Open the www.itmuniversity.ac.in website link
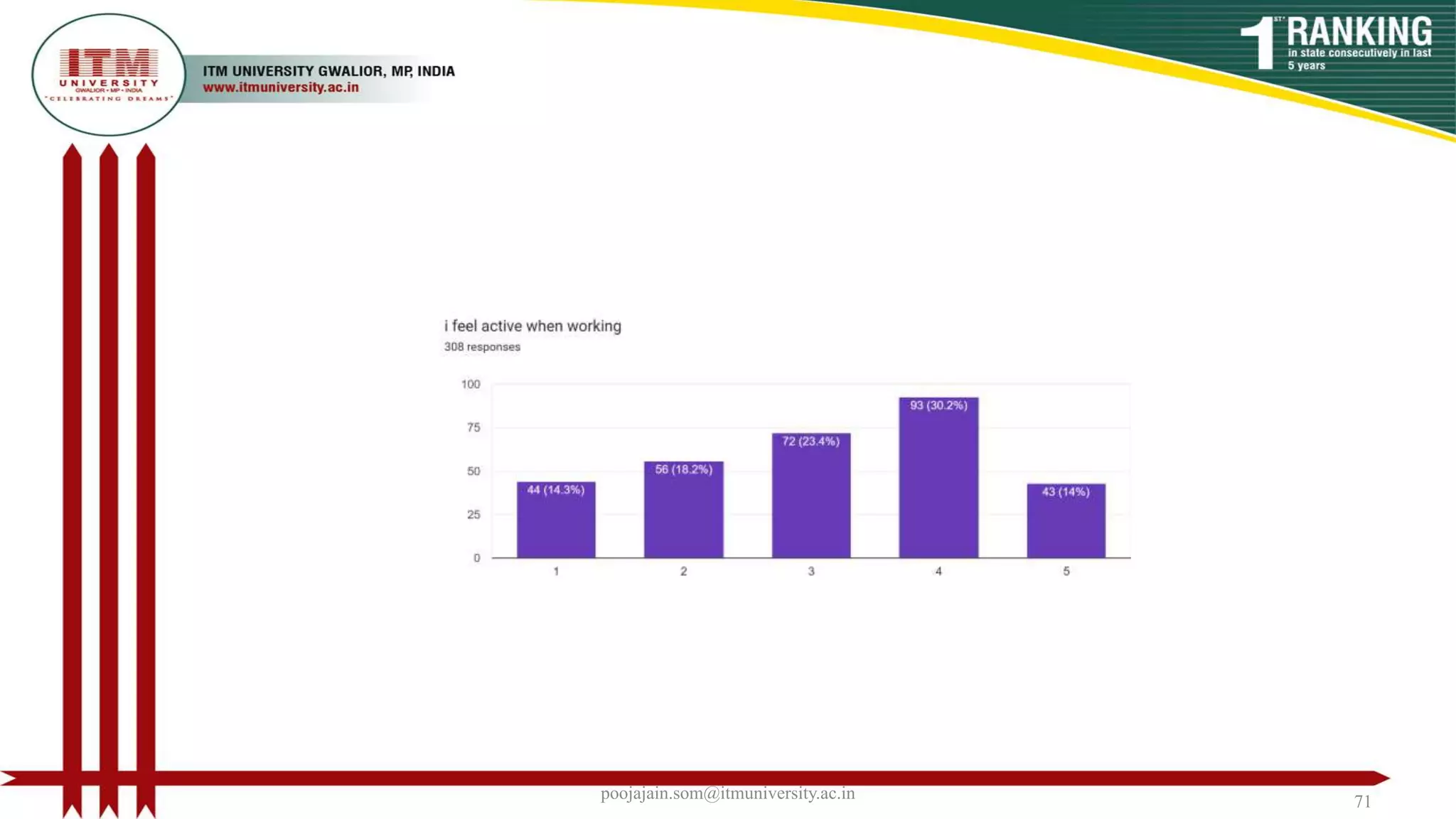 coord(281,87)
